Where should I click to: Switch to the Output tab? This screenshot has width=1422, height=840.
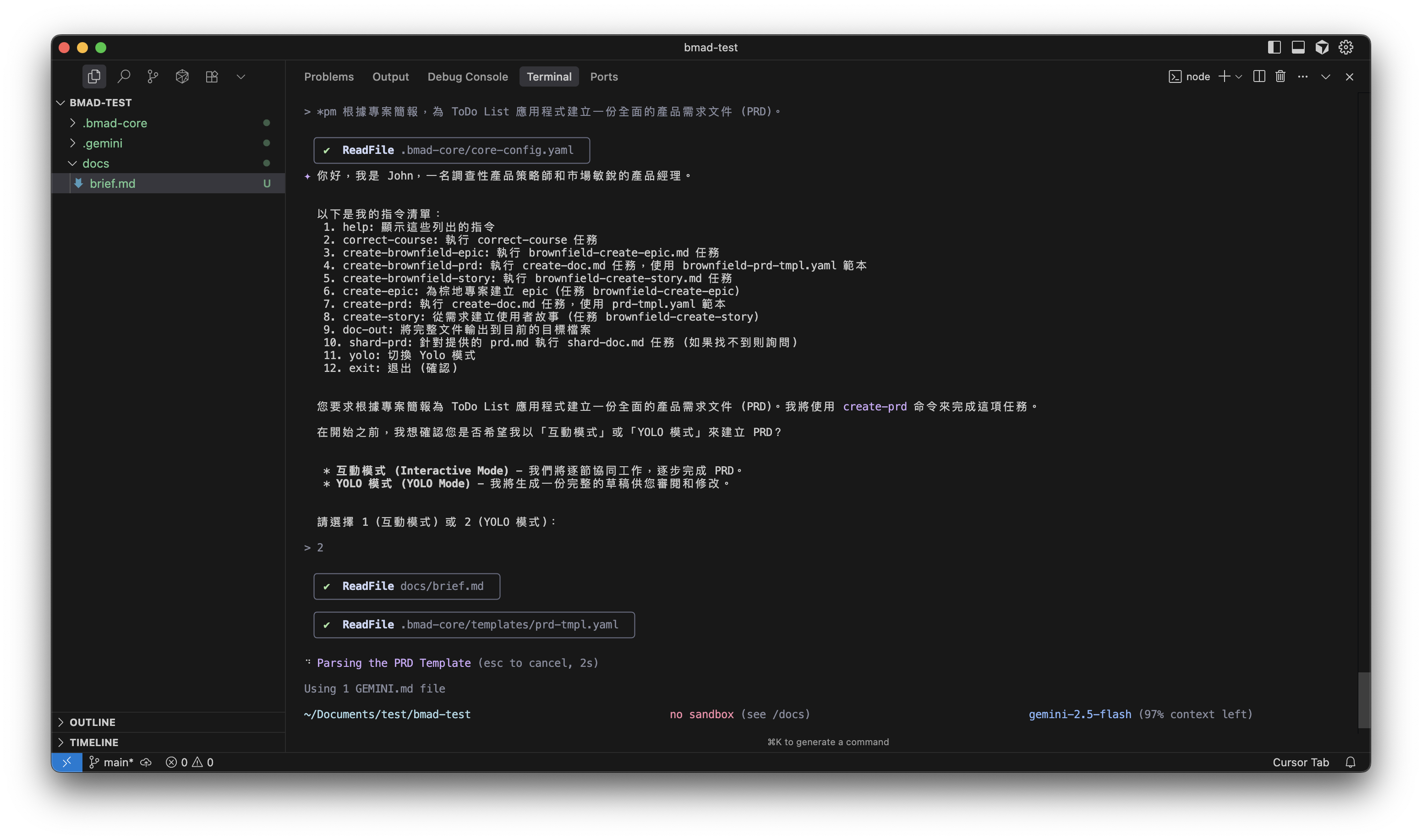tap(391, 76)
